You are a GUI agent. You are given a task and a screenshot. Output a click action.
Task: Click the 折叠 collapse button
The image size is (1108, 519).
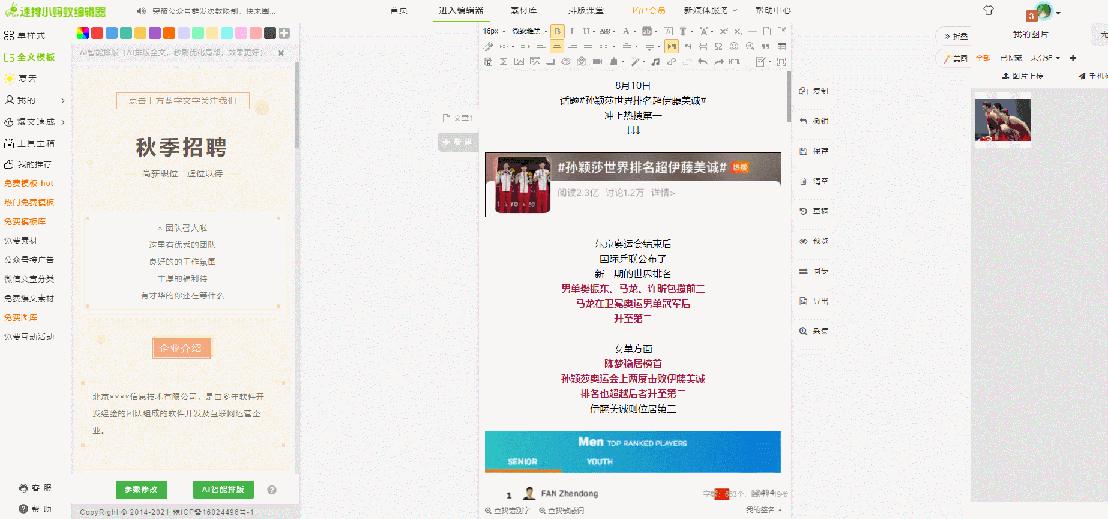click(955, 36)
